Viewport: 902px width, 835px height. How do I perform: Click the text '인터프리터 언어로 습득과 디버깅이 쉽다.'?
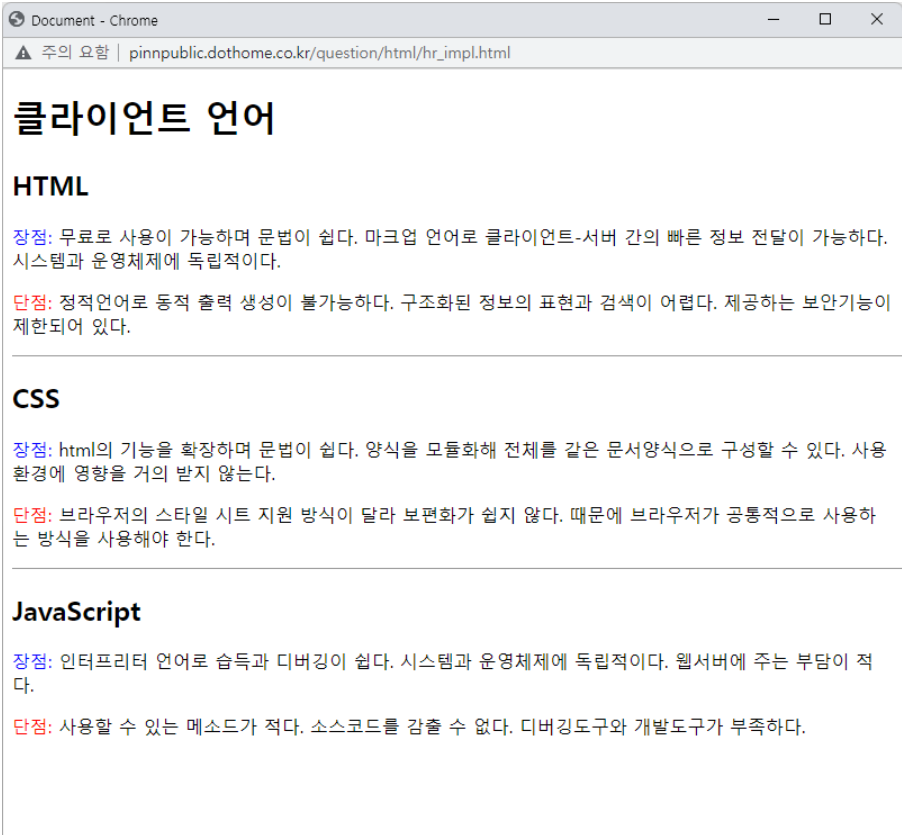[227, 661]
